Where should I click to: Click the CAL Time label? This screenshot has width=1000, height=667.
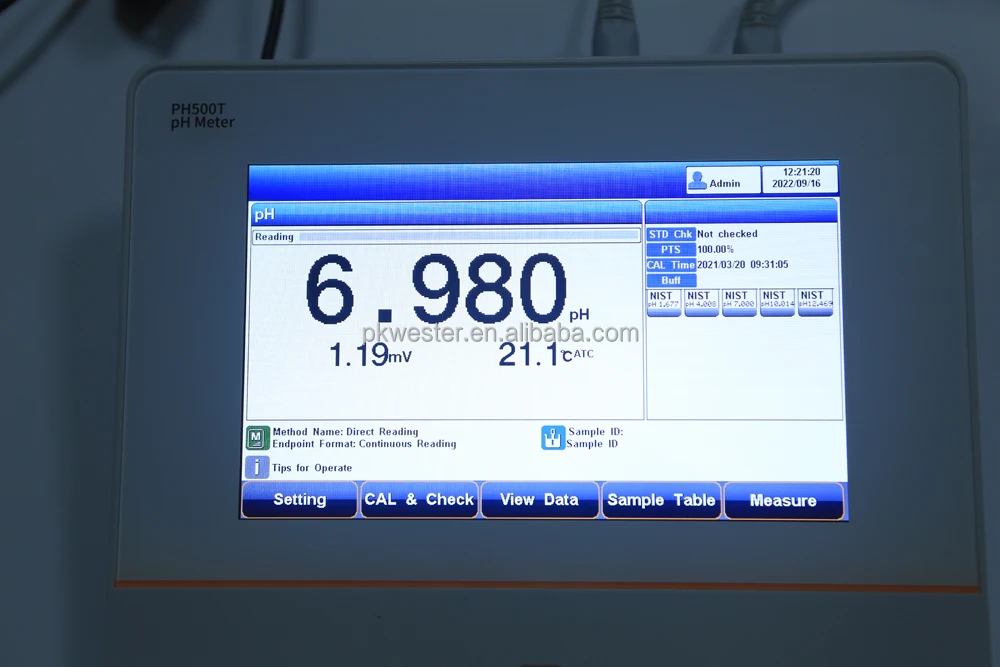point(670,265)
